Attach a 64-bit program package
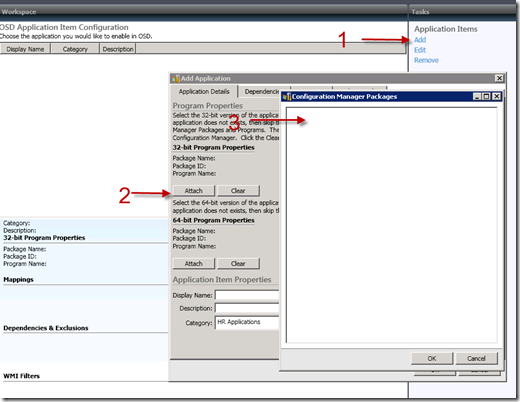This screenshot has height=402, width=520. [194, 263]
